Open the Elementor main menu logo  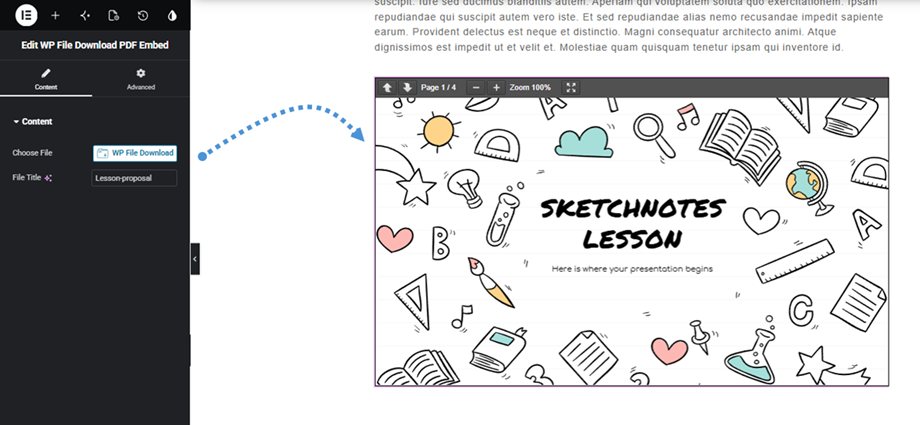(26, 15)
